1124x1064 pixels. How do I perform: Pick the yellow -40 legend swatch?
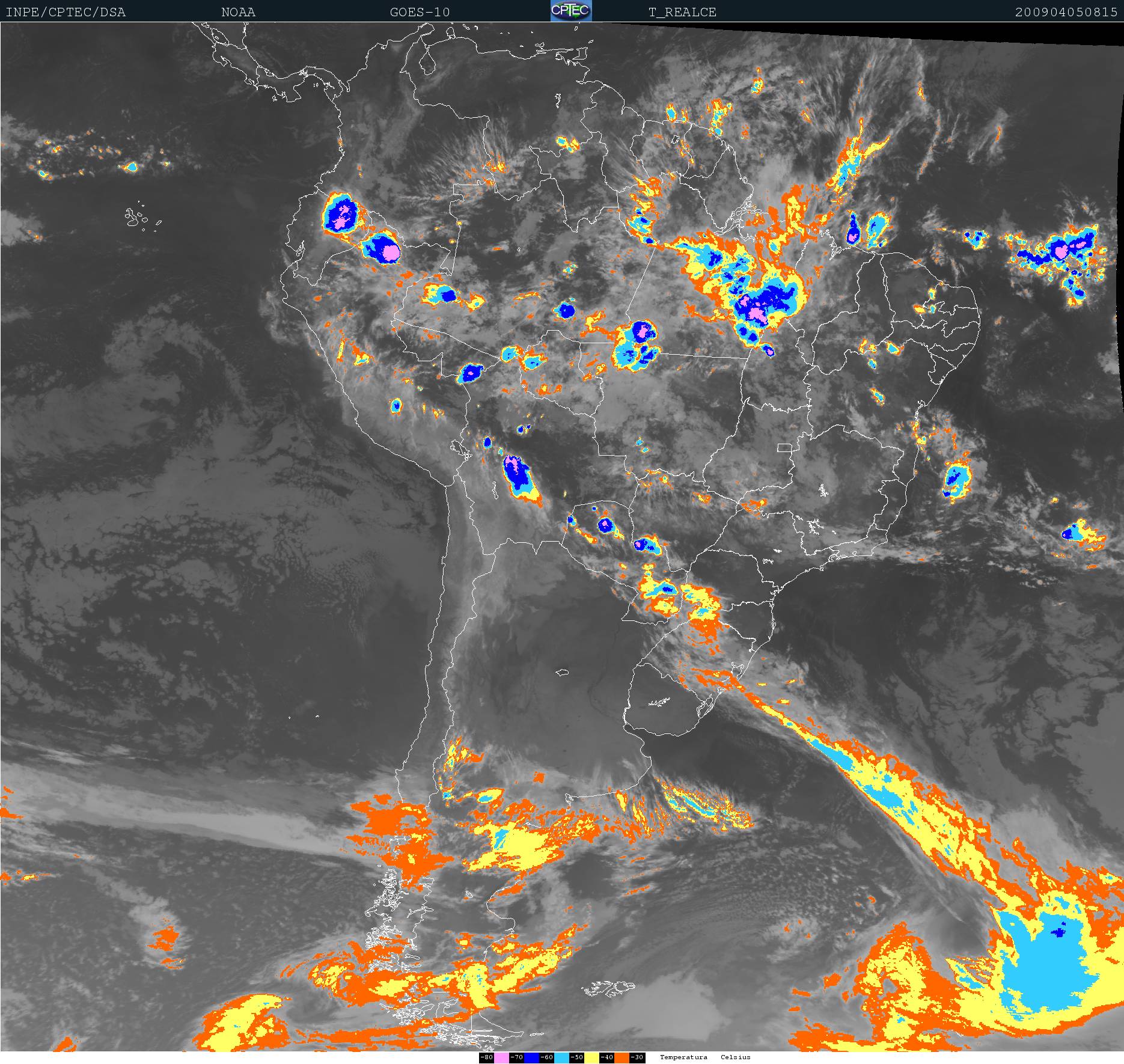[x=591, y=1057]
